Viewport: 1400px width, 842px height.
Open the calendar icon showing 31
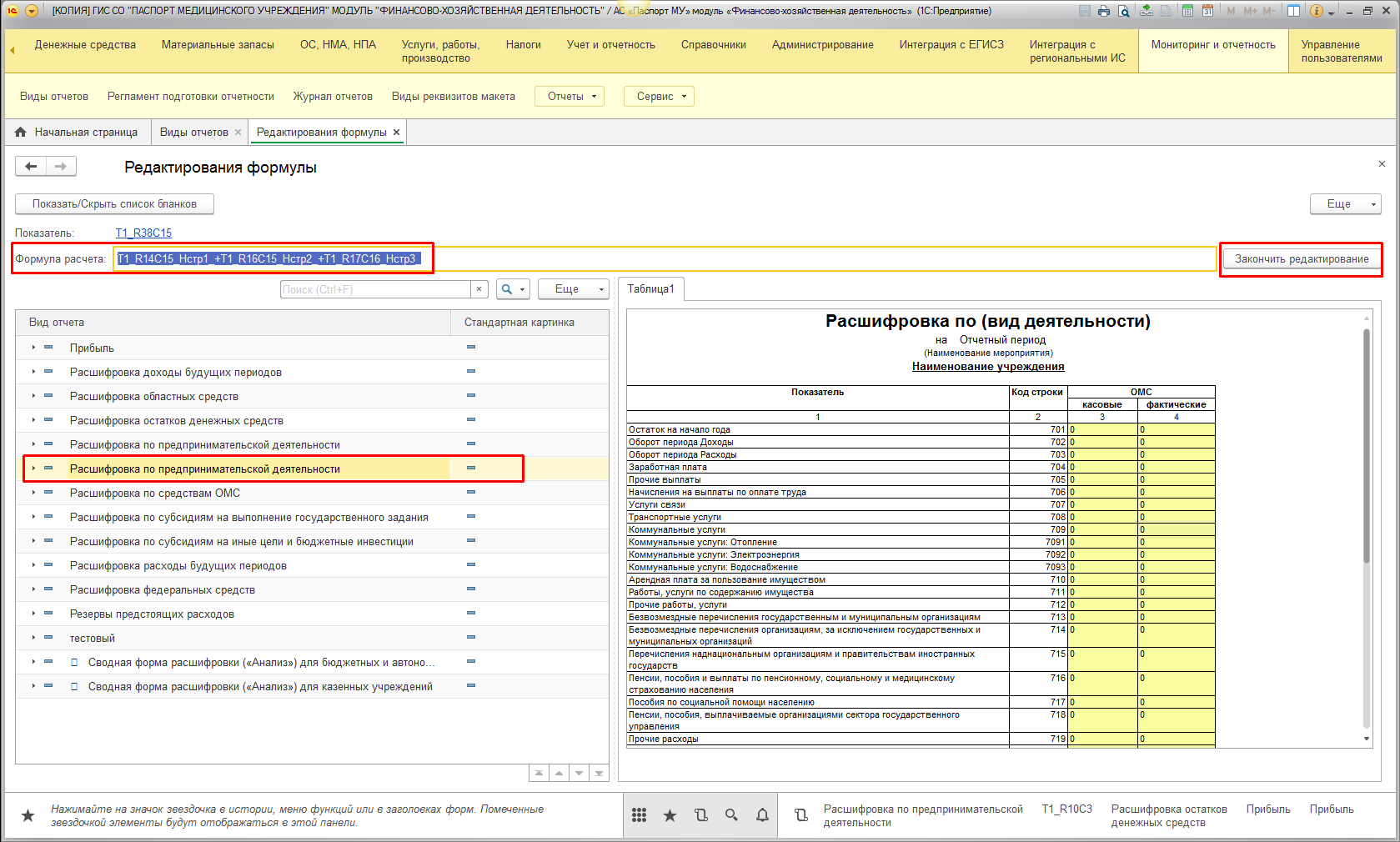(x=1207, y=11)
